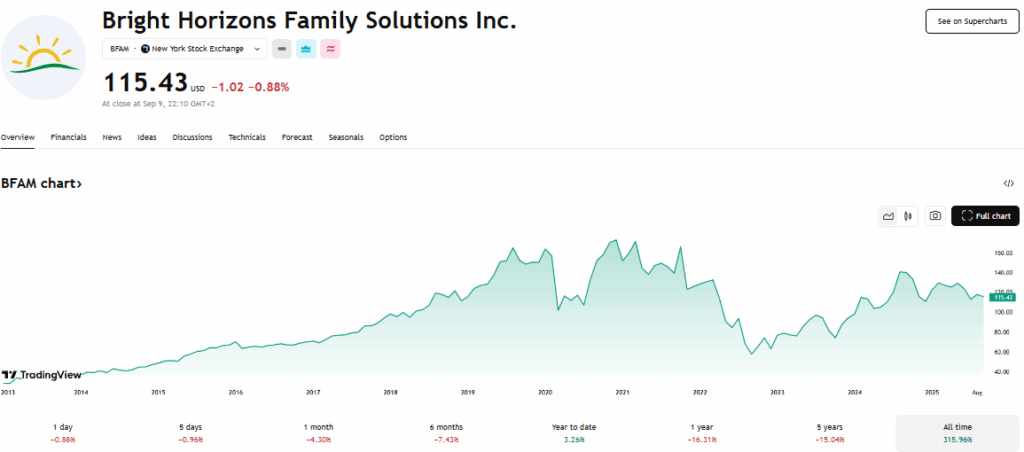1024x452 pixels.
Task: Click the At close at Sep 9 text
Action: [159, 103]
